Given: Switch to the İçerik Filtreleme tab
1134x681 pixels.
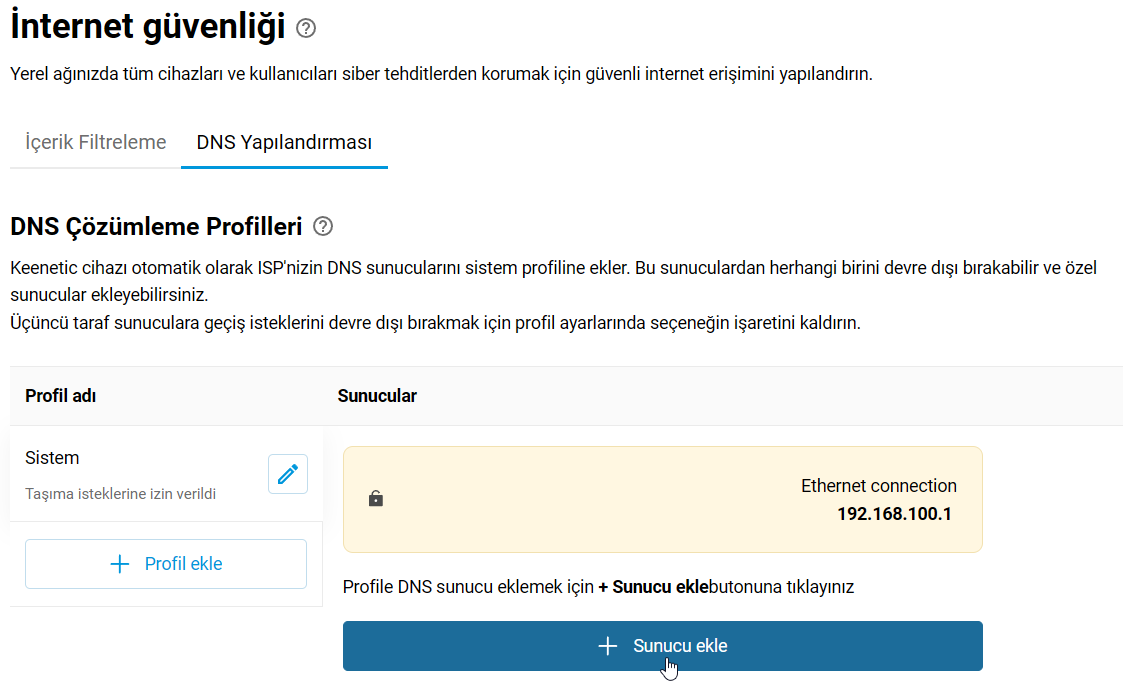Looking at the screenshot, I should pos(95,142).
